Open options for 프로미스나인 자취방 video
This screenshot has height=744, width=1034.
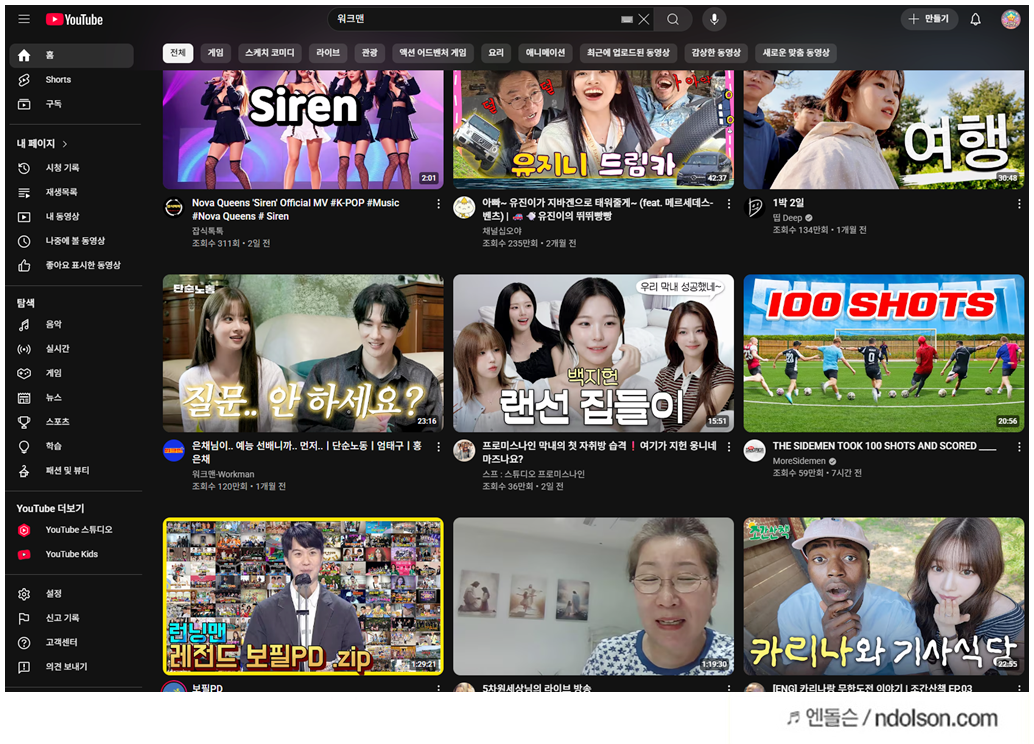(729, 447)
